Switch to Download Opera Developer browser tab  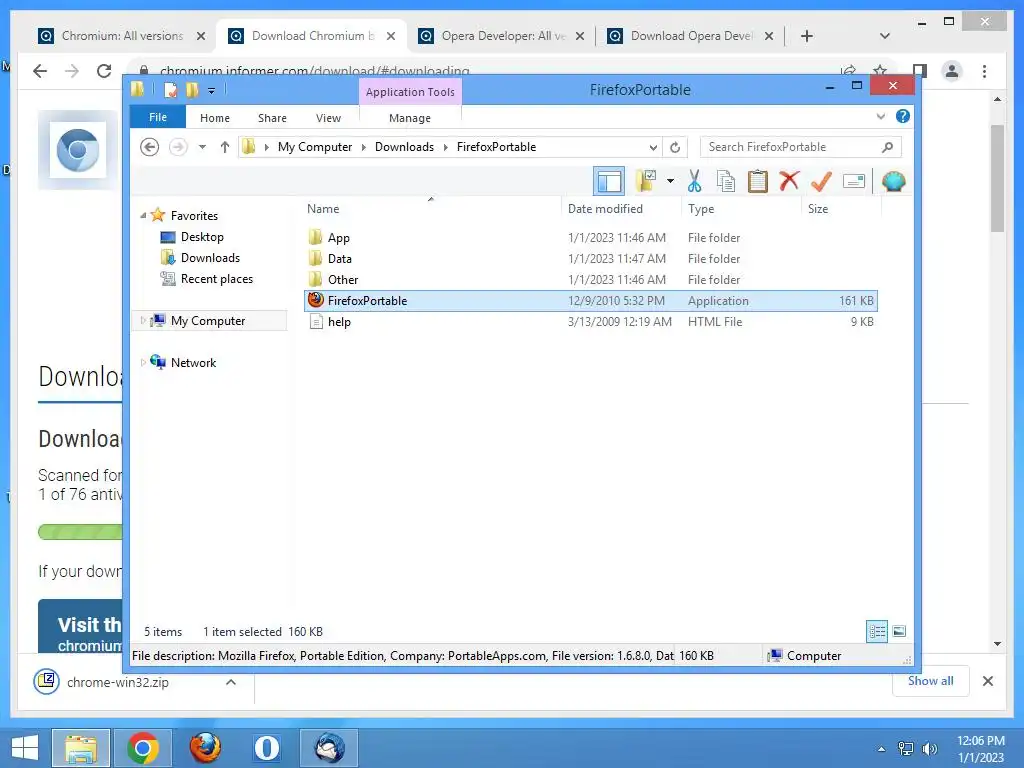coord(691,36)
